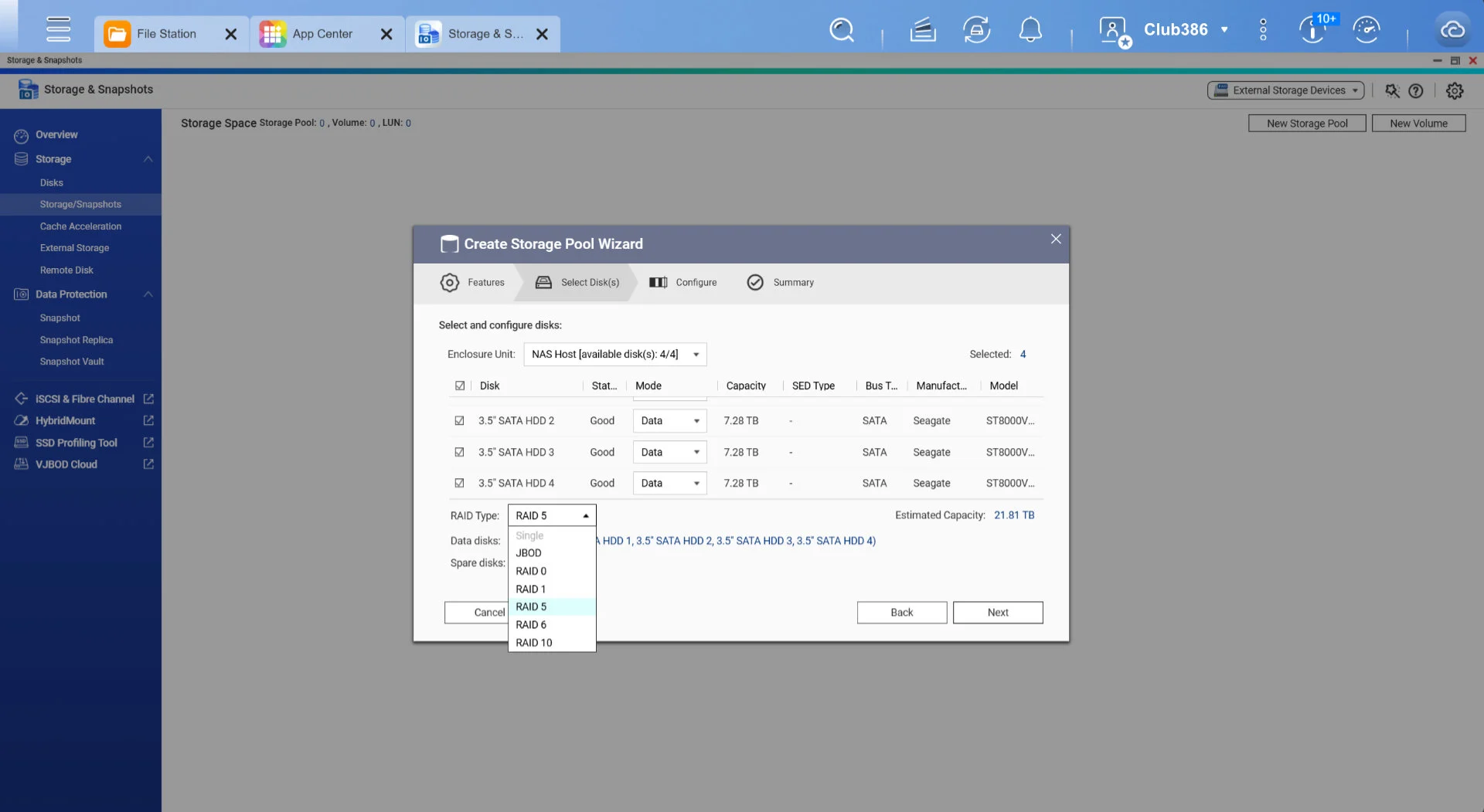This screenshot has height=812, width=1484.
Task: Open SSD Profiling Tool external link icon
Action: [148, 443]
